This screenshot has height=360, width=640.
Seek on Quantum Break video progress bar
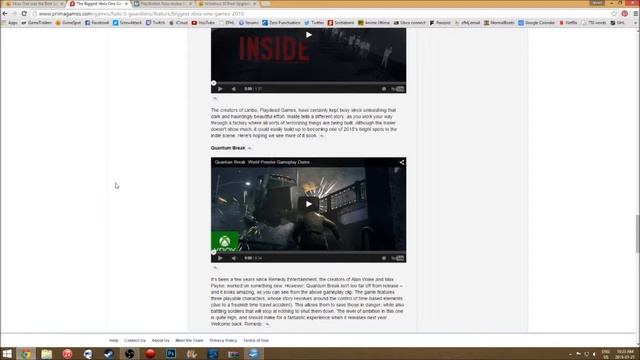[x=309, y=252]
